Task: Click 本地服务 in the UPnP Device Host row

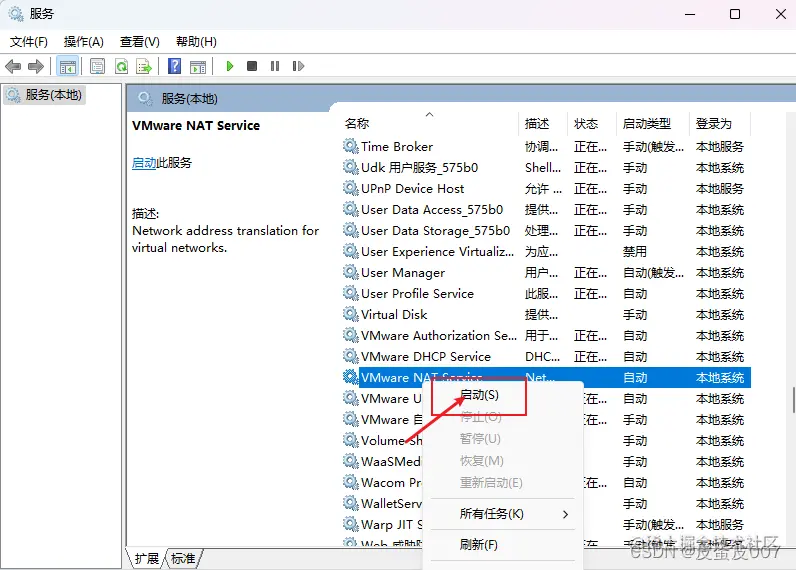Action: pos(719,189)
